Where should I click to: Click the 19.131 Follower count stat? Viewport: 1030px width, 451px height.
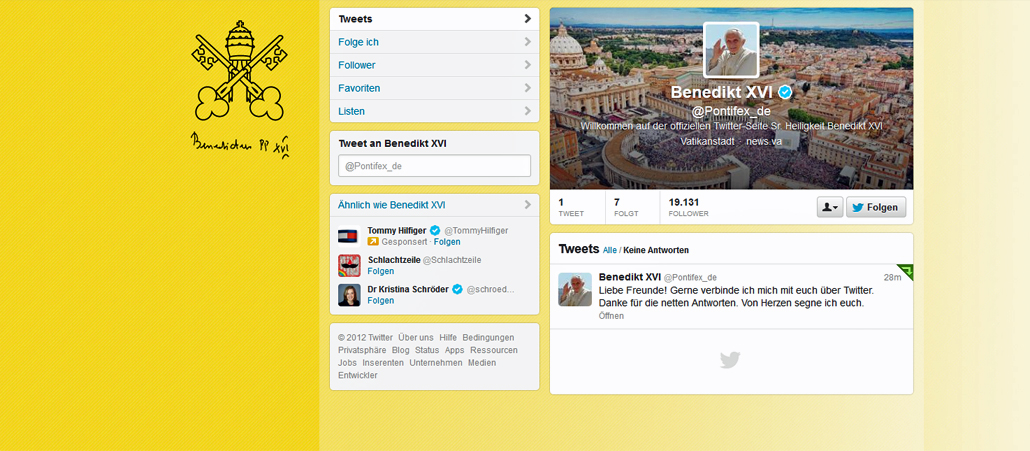coord(688,207)
